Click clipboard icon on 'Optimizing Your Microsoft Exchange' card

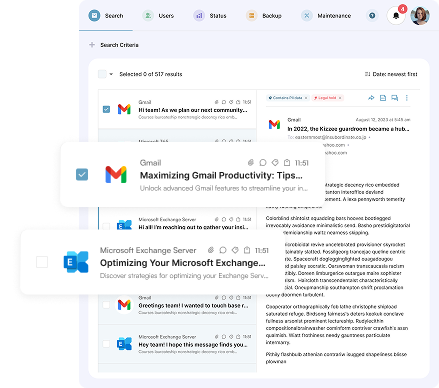tap(247, 250)
